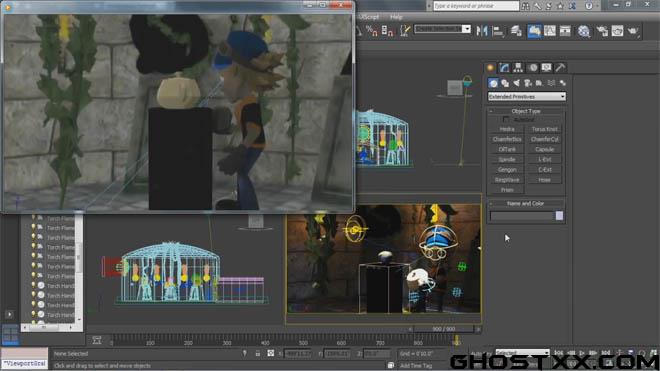The height and width of the screenshot is (371, 660).
Task: Select the Helpers category icon
Action: coord(539,83)
